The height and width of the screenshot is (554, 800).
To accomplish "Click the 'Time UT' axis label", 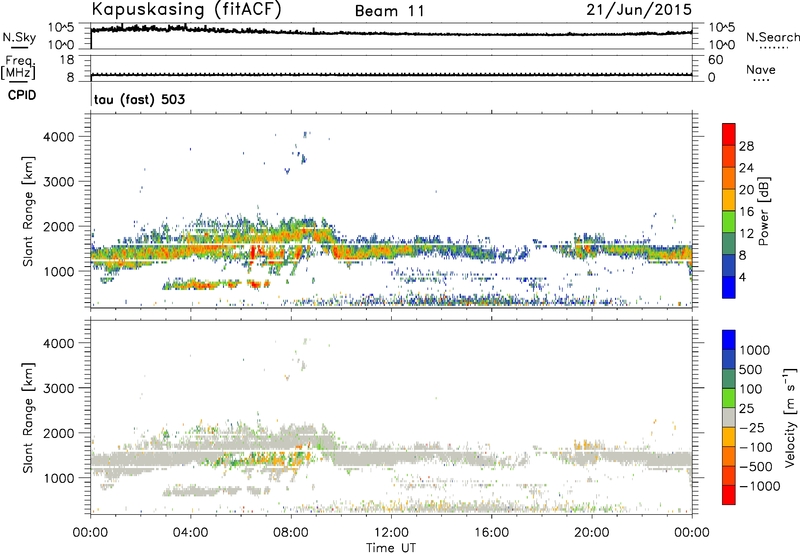I will 391,548.
